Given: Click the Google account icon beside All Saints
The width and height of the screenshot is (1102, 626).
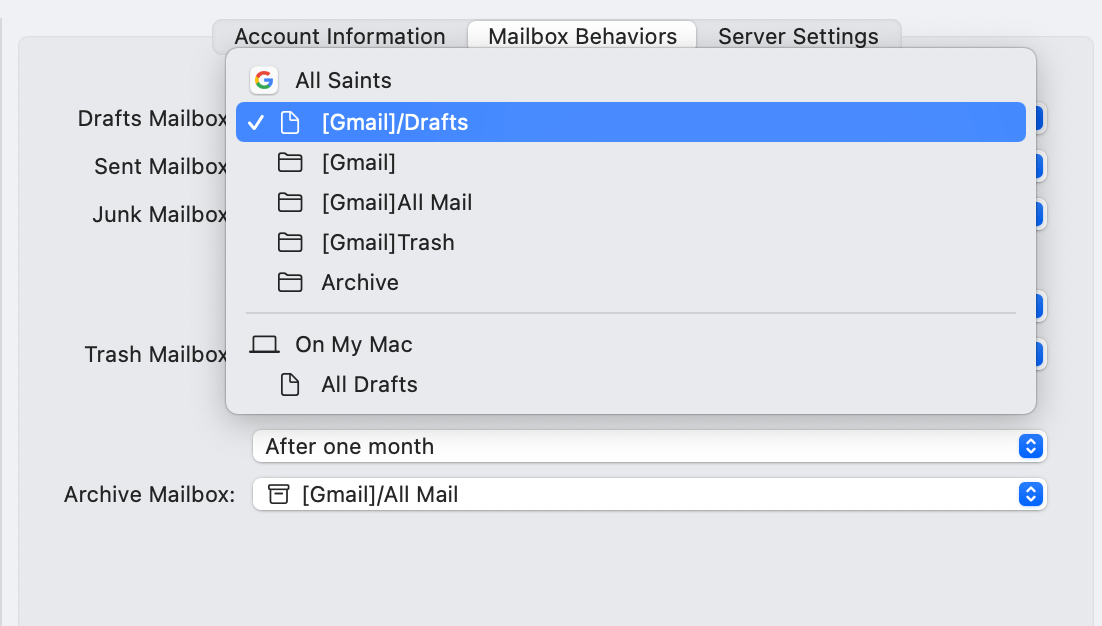Looking at the screenshot, I should click(x=263, y=80).
